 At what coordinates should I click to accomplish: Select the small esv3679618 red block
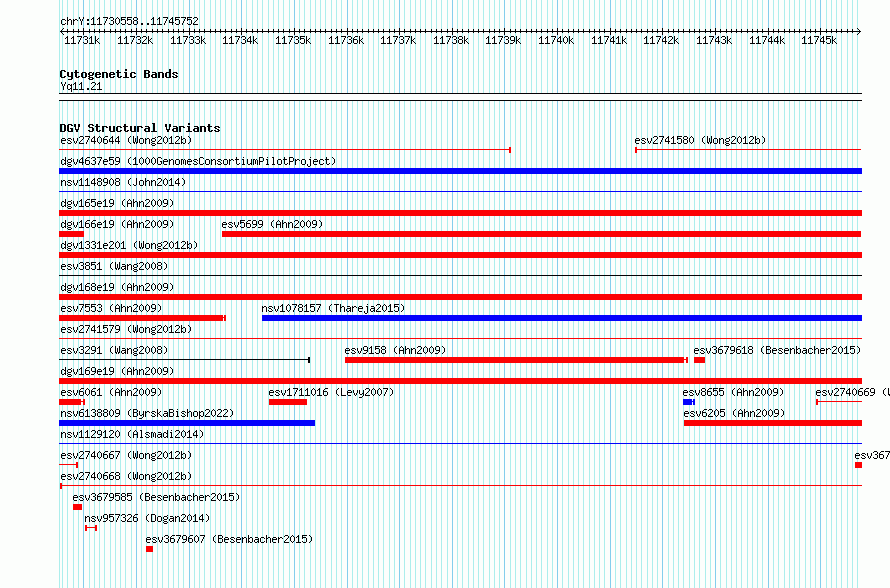coord(699,360)
